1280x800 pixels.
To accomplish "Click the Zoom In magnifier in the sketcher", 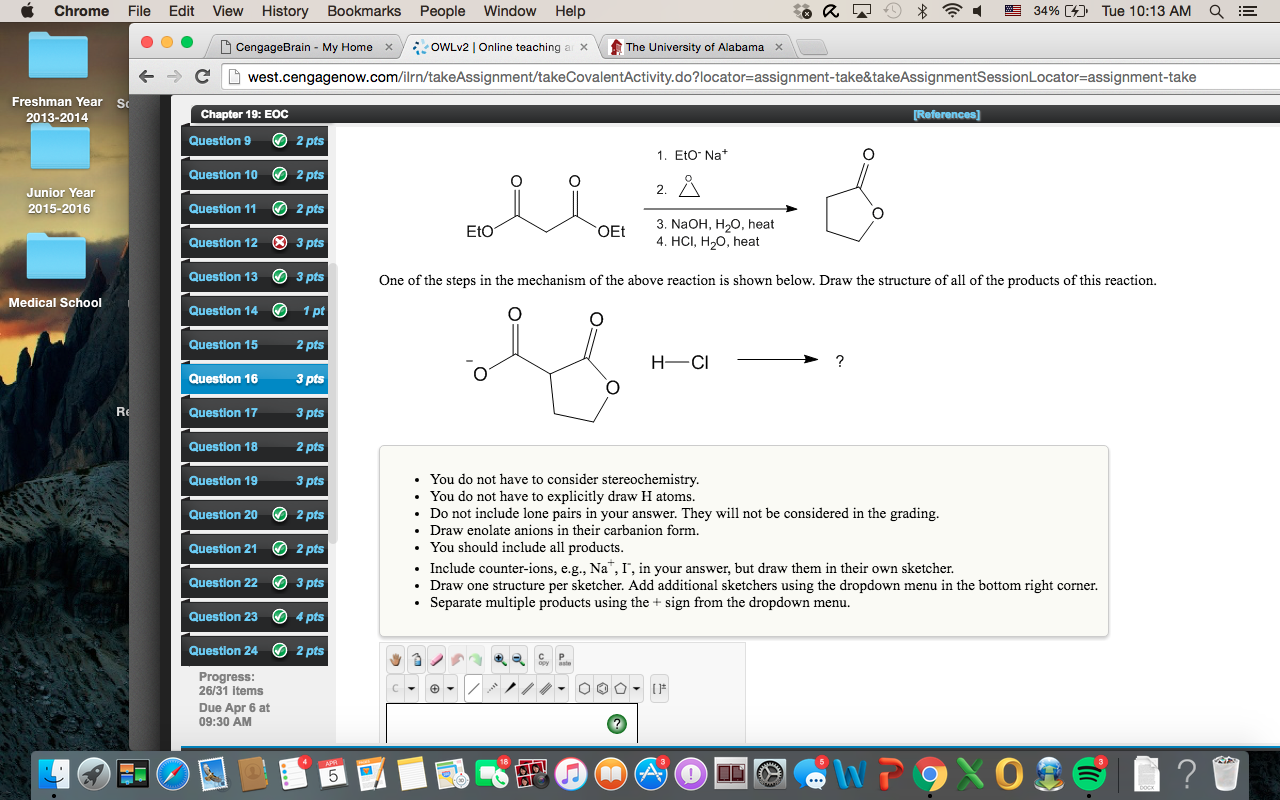I will coord(499,658).
